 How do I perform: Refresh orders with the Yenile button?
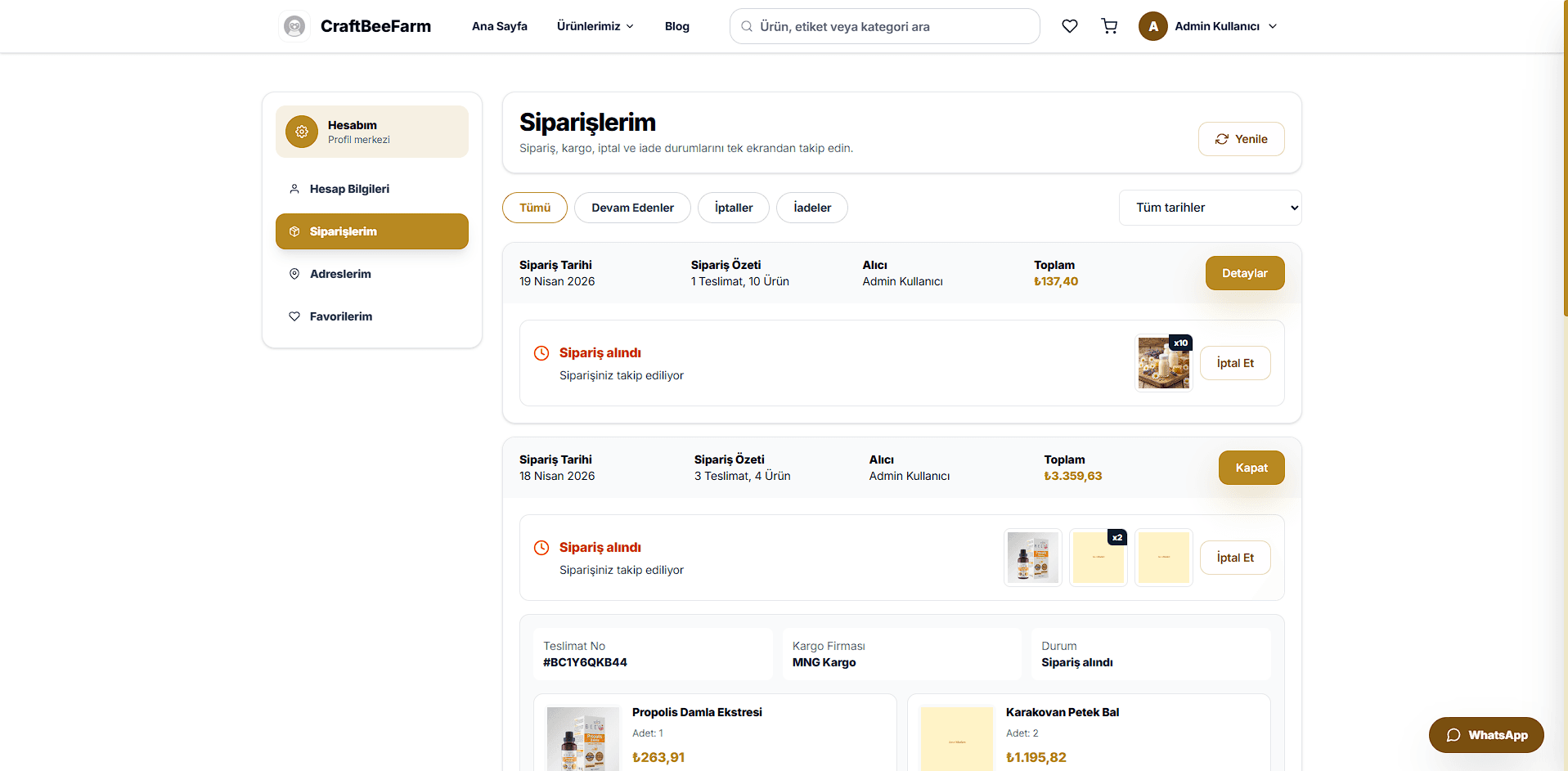pos(1241,139)
